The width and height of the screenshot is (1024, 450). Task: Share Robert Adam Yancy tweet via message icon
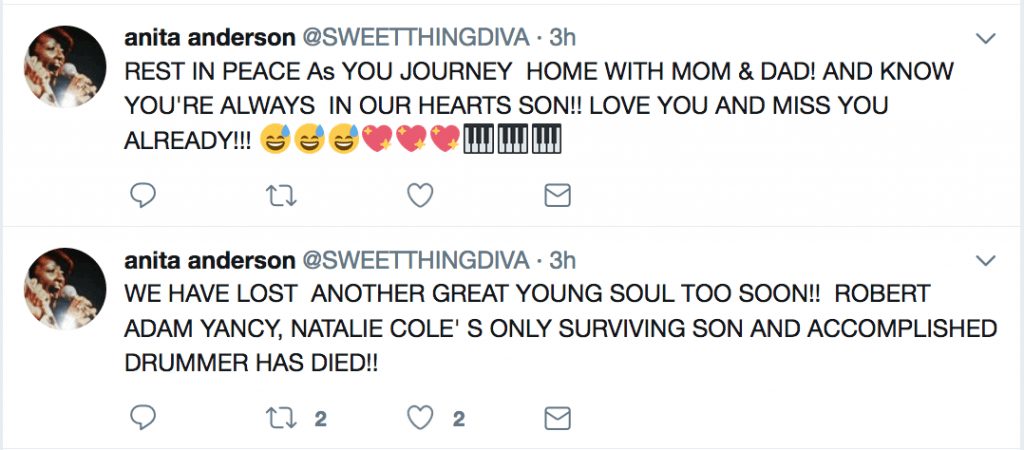pos(557,418)
